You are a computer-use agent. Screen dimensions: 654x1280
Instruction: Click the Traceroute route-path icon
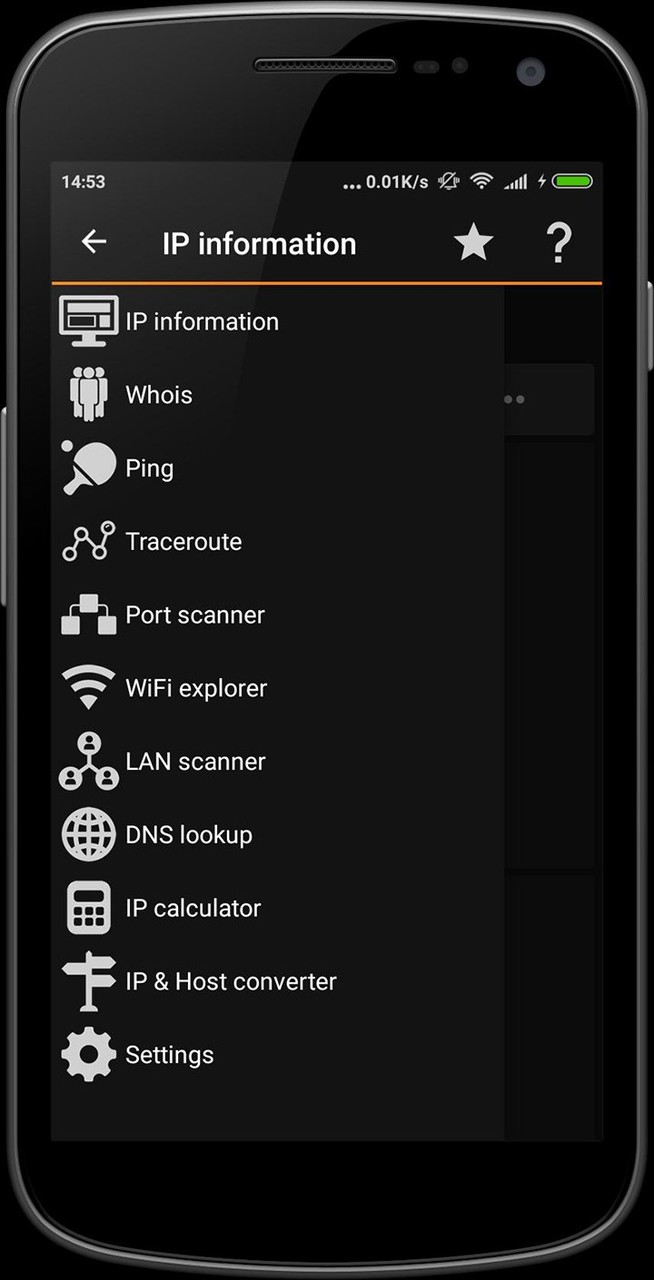[89, 541]
